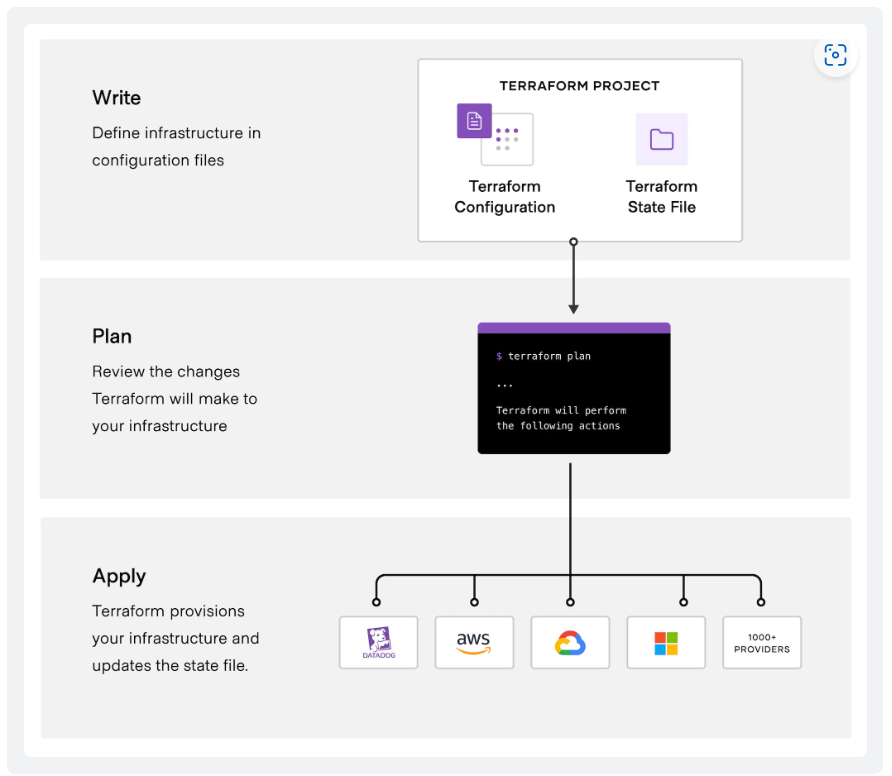The width and height of the screenshot is (892, 776).
Task: Select the Microsoft Azure provider icon
Action: pyautogui.click(x=666, y=642)
